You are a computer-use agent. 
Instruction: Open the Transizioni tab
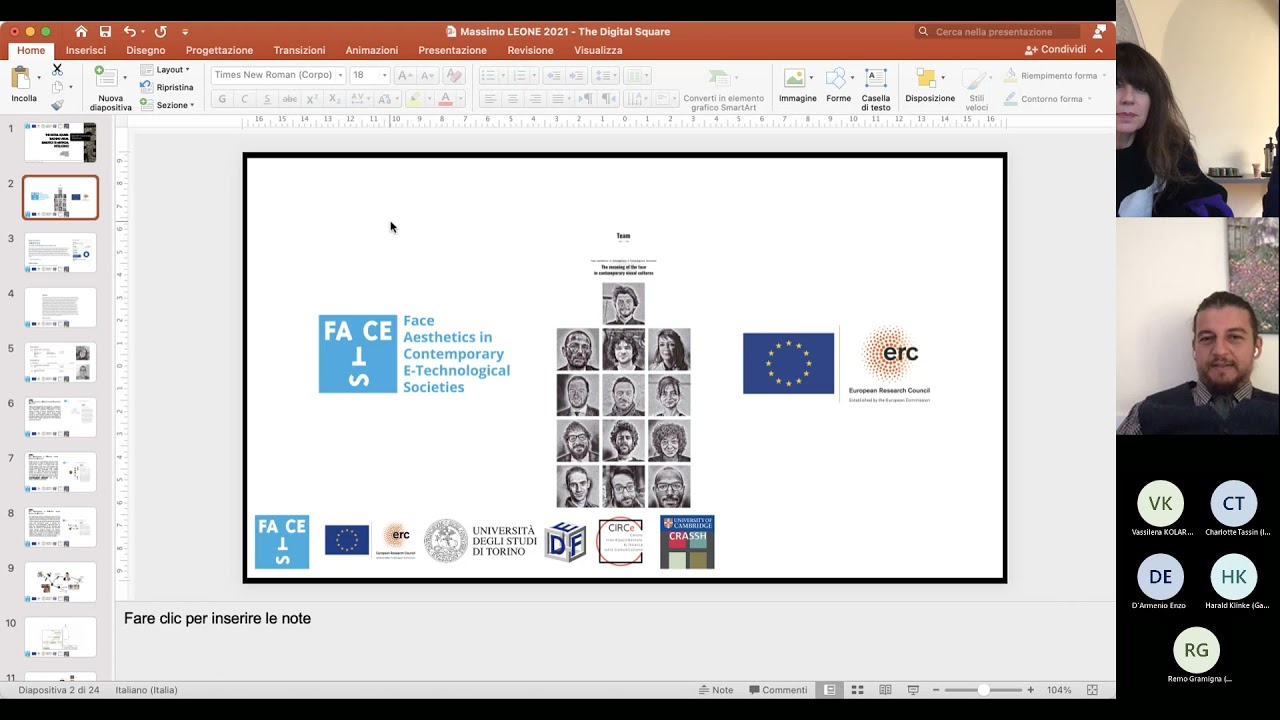click(299, 50)
